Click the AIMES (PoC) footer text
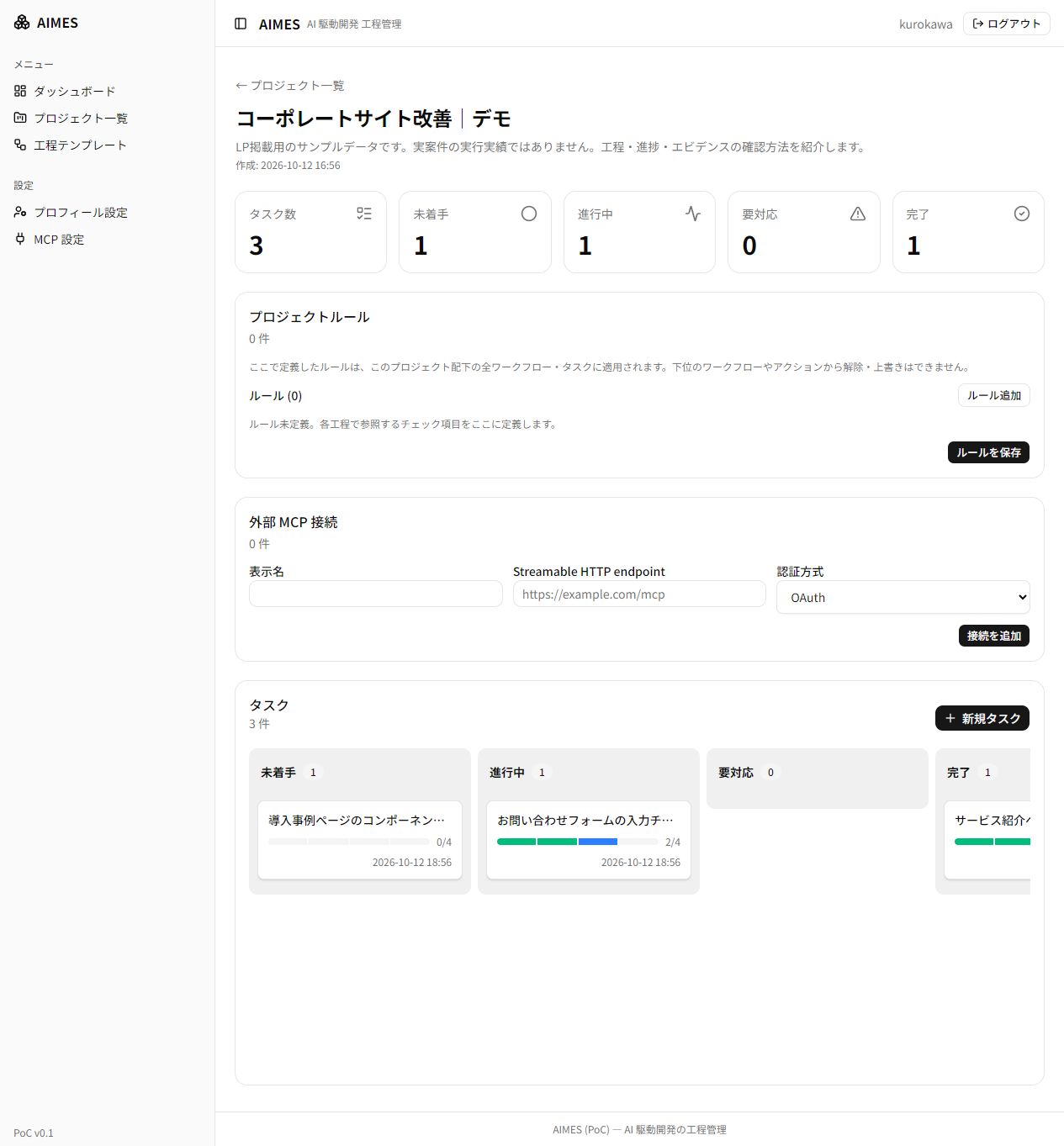The width and height of the screenshot is (1064, 1146). (x=639, y=1129)
